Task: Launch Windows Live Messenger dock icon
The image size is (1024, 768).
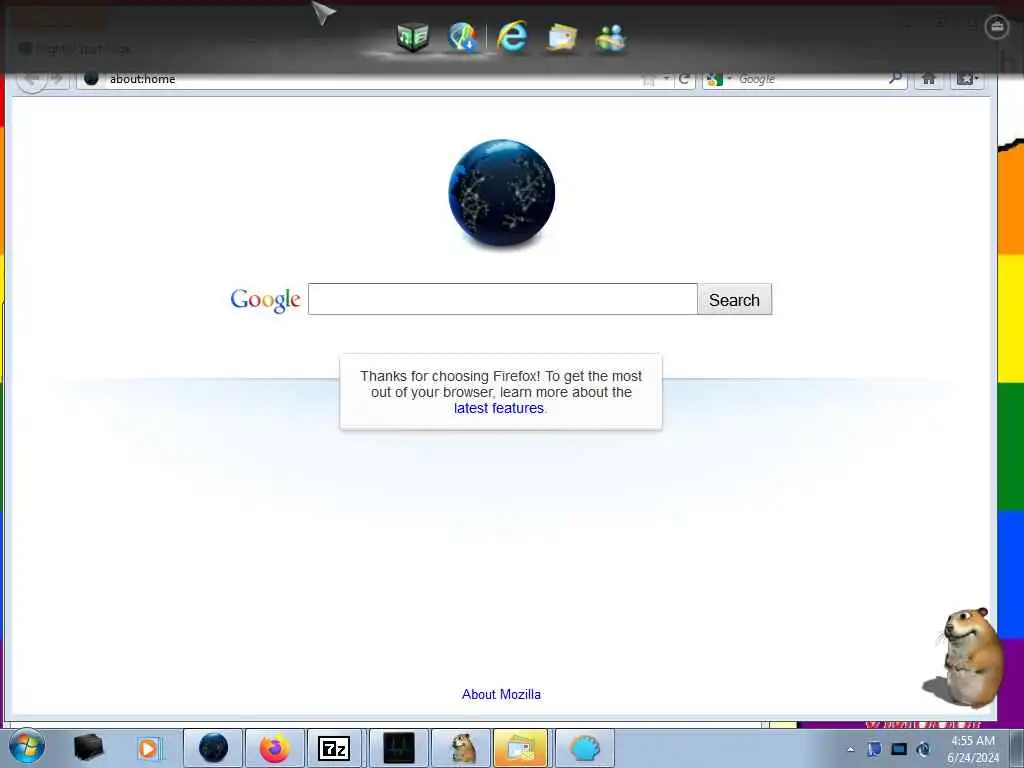Action: [611, 37]
